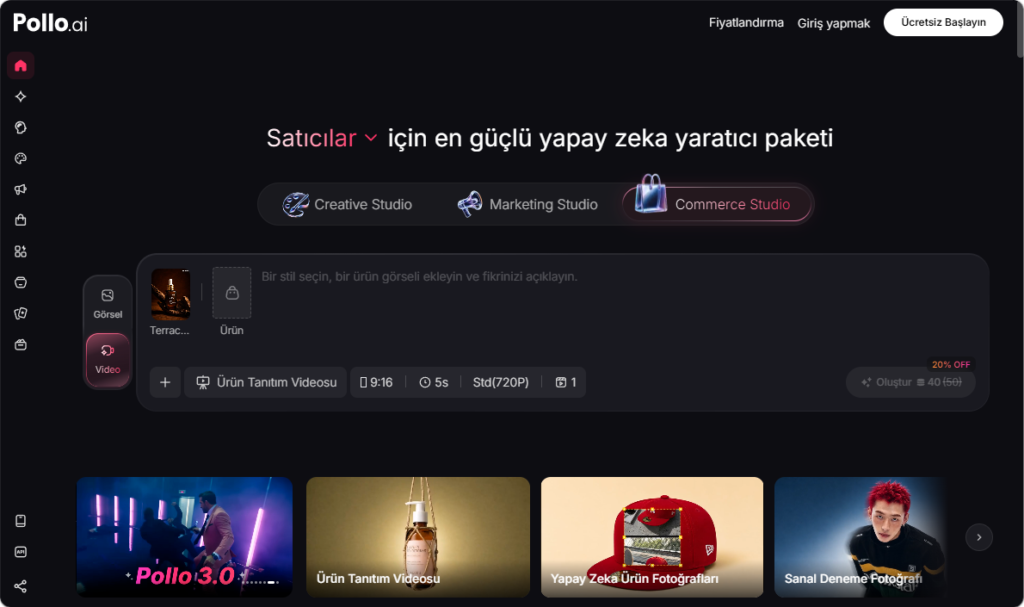Open Yapay Zeka Ürün Fotoğrafları card

652,537
